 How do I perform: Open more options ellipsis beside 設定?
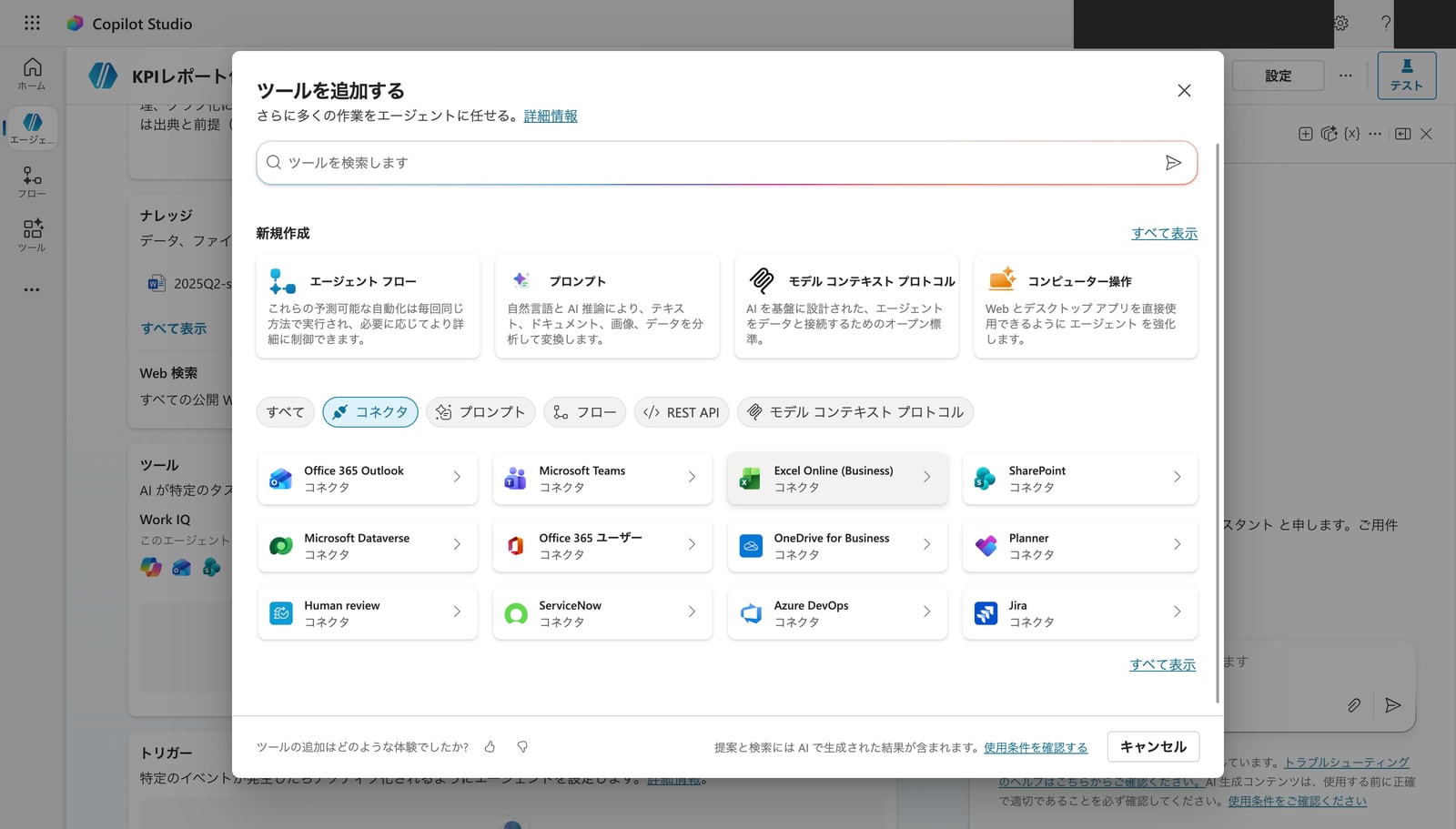click(x=1345, y=76)
